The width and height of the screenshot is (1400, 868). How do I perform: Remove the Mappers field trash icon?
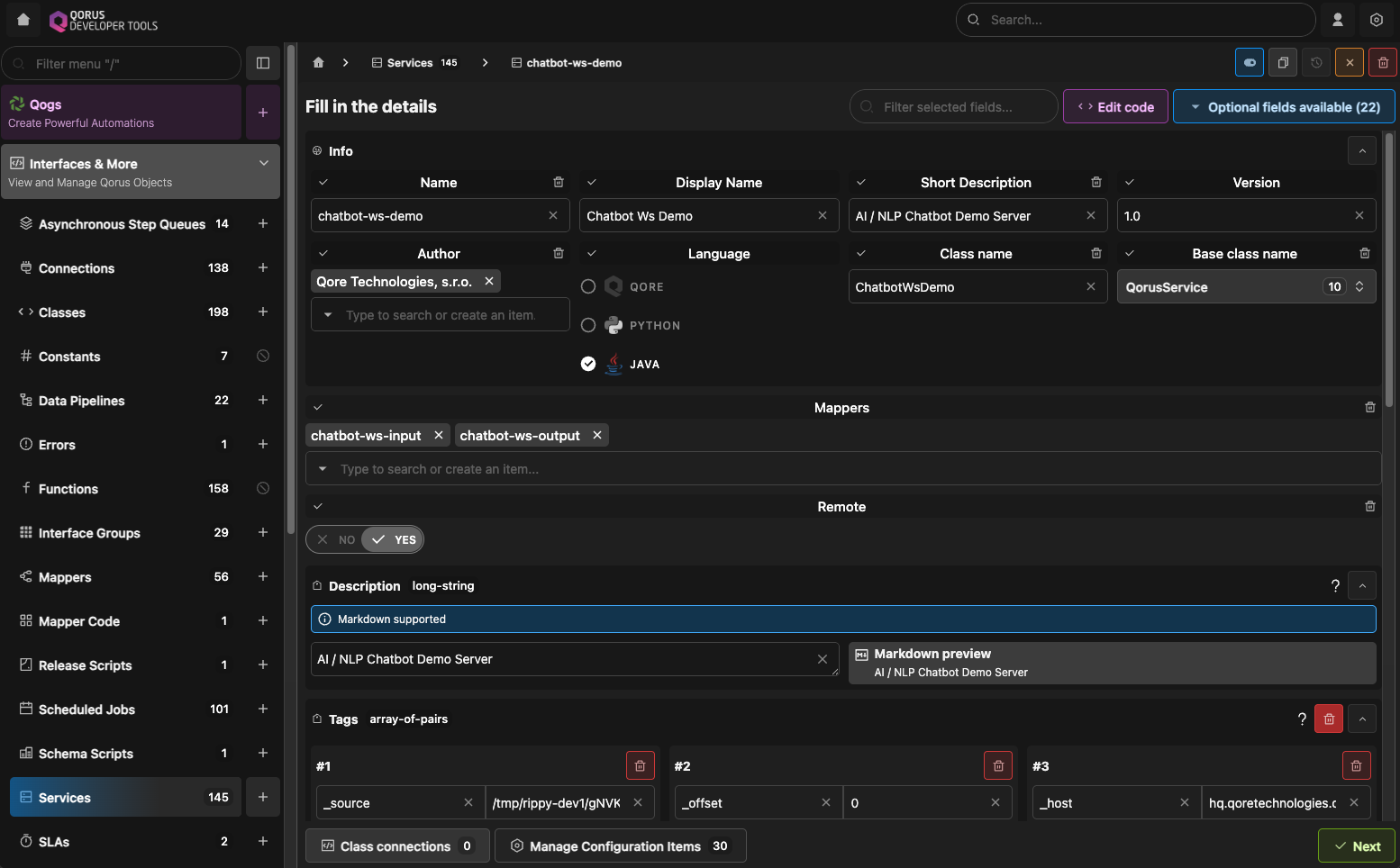point(1370,408)
